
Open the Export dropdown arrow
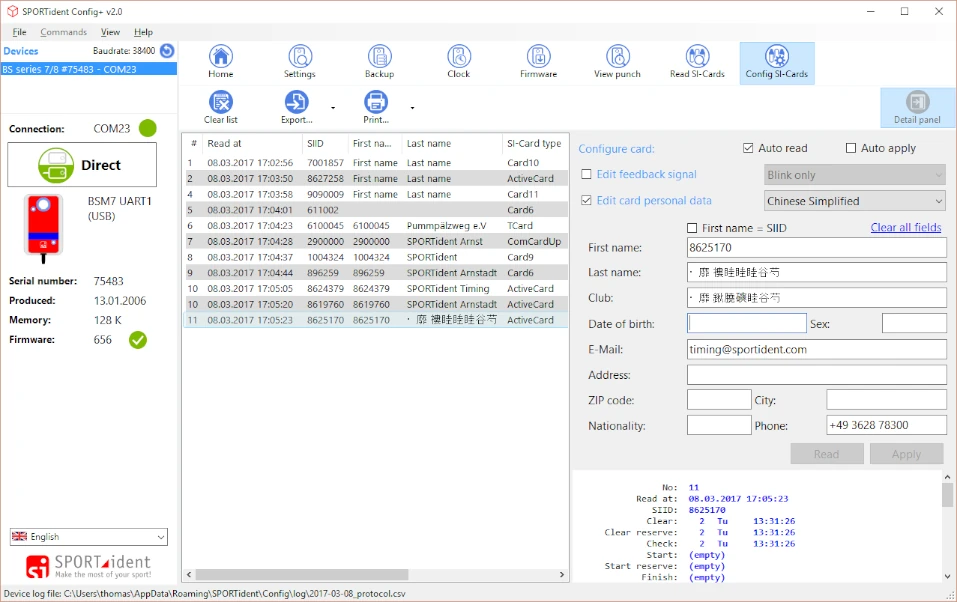click(x=333, y=108)
